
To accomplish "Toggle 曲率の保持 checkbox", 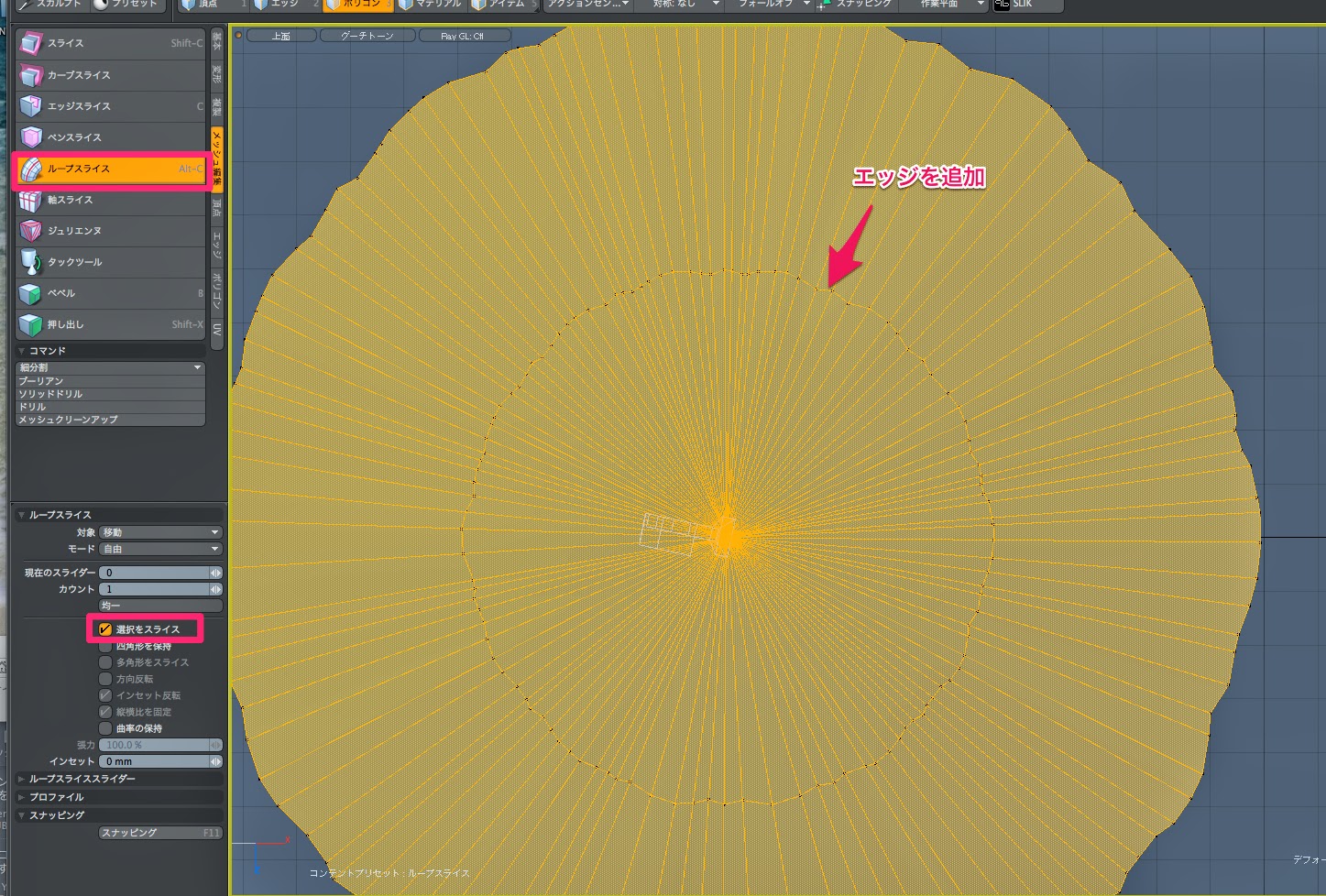I will (105, 728).
